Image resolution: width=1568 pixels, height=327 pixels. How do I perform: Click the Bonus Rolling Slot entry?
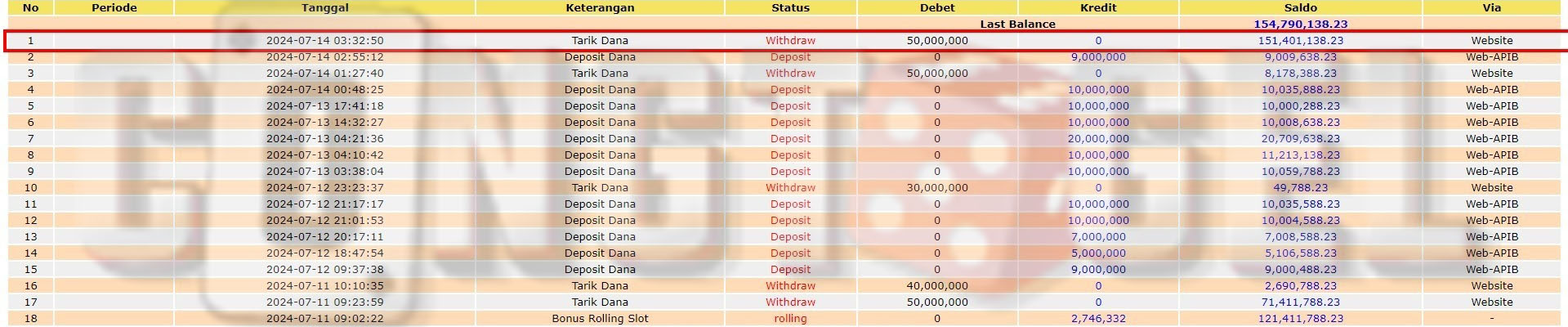pos(600,319)
